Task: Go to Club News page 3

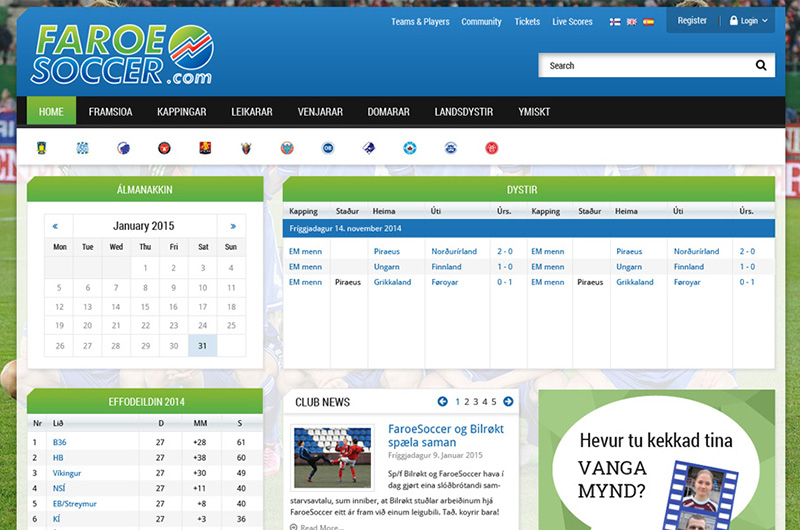Action: click(476, 402)
